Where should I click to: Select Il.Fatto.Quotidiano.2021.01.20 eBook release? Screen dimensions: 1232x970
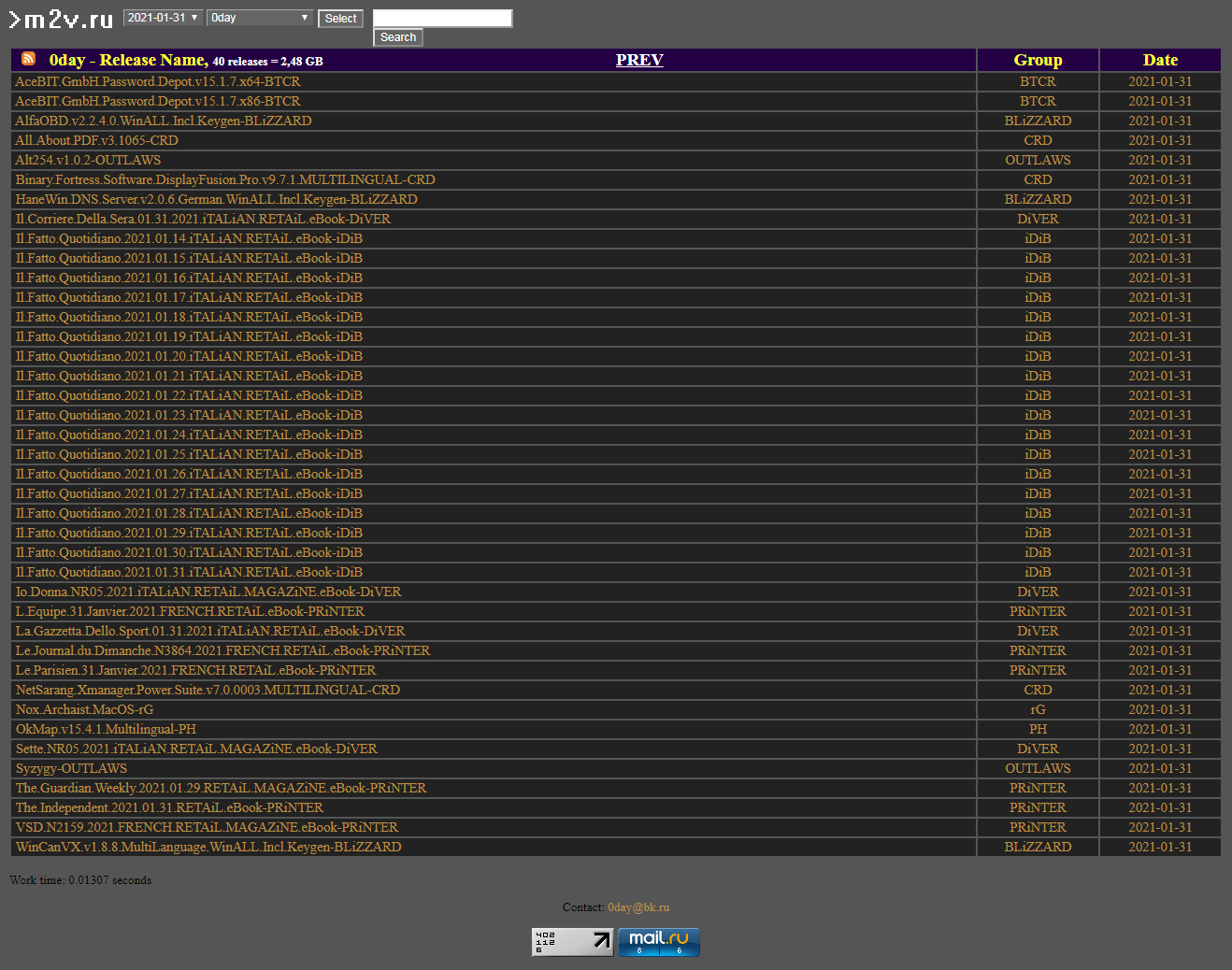click(189, 356)
